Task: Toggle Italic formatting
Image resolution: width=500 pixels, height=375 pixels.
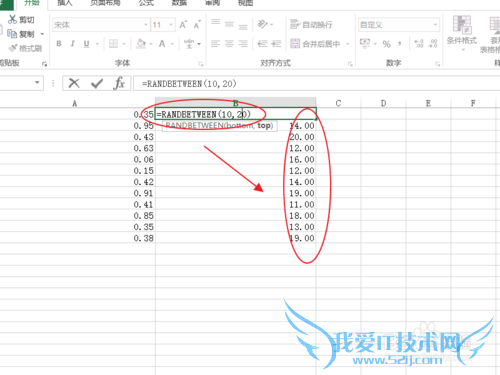Action: coord(73,44)
